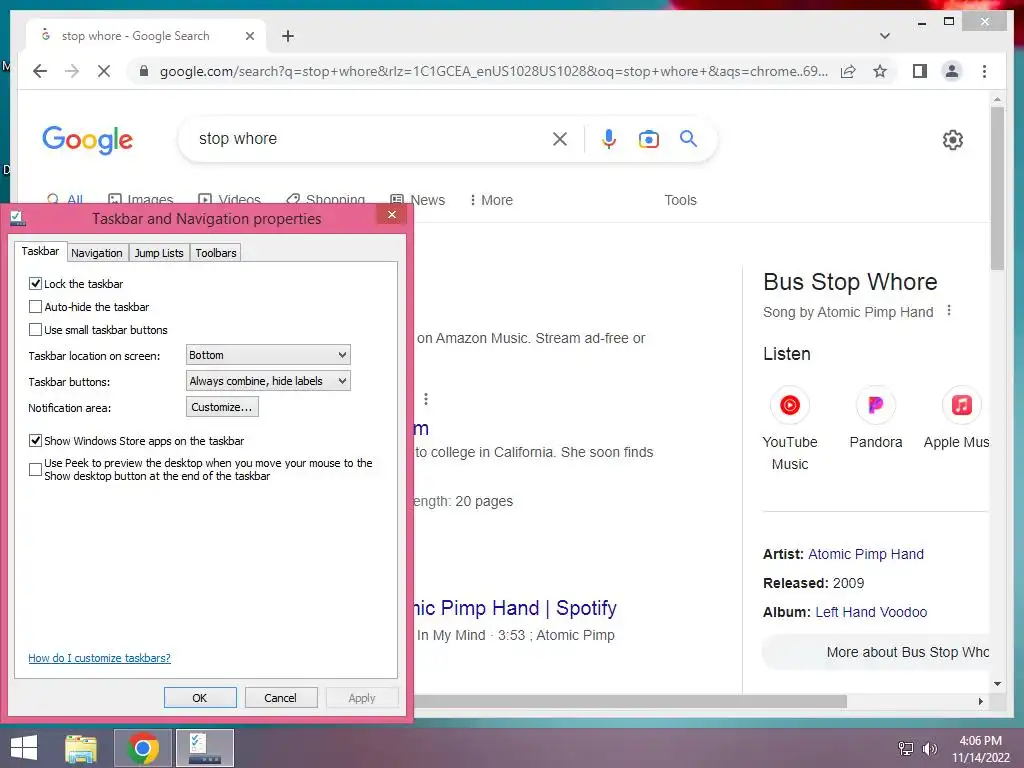The image size is (1024, 768).
Task: Toggle Show Windows Store apps on the taskbar
Action: tap(35, 440)
